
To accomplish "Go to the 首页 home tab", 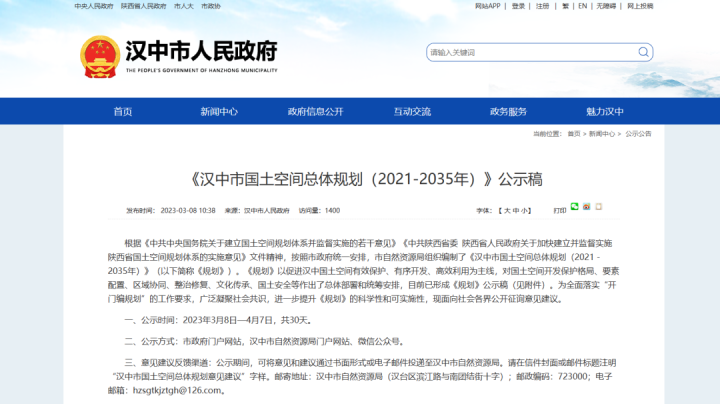I will click(122, 112).
